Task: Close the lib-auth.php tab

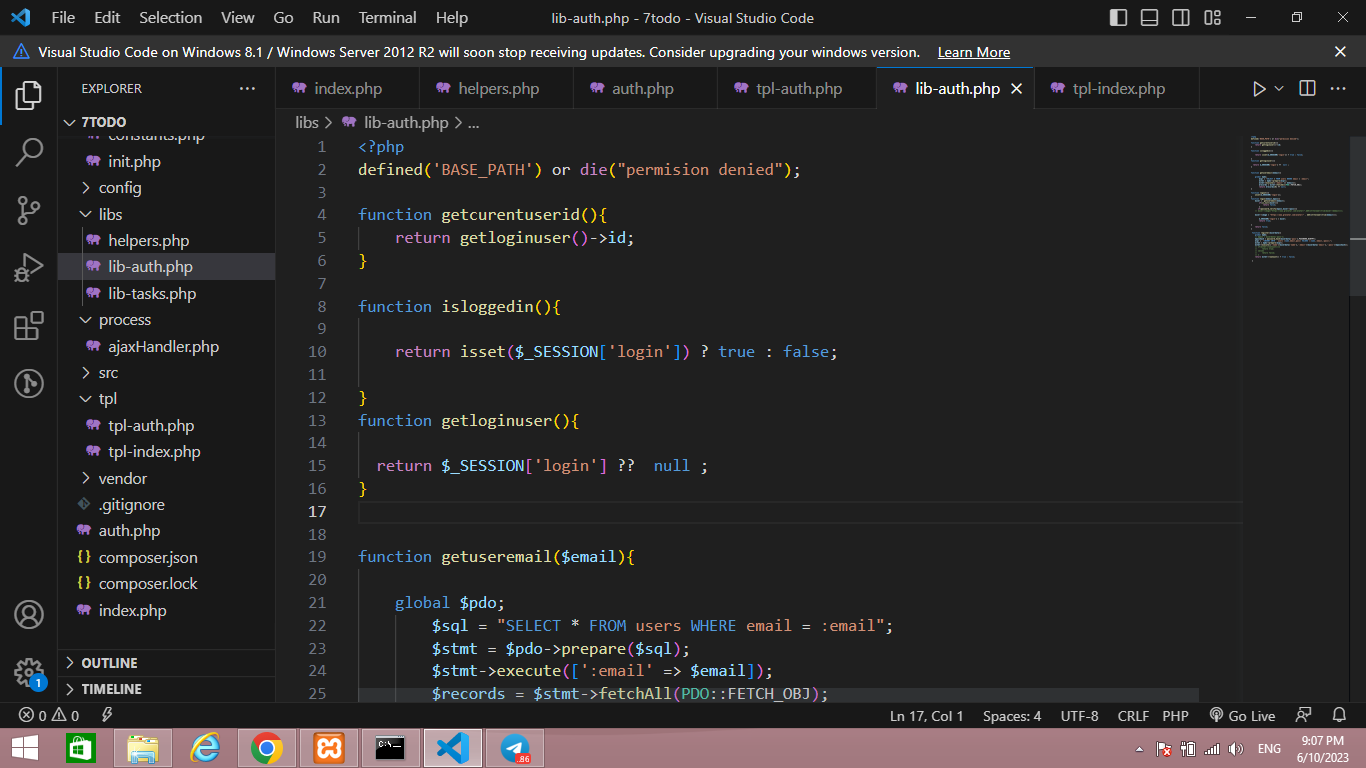Action: coord(1016,89)
